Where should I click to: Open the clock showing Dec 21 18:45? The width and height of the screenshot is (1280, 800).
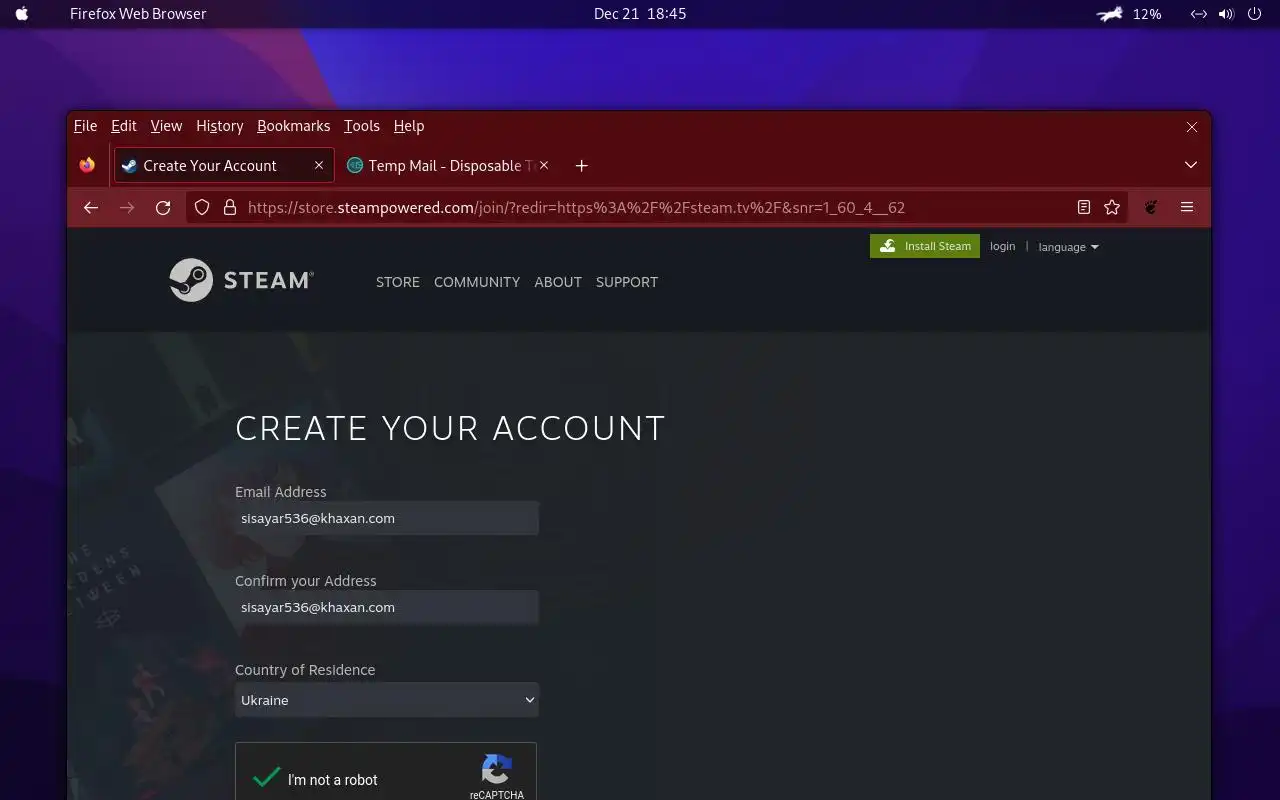click(x=640, y=14)
